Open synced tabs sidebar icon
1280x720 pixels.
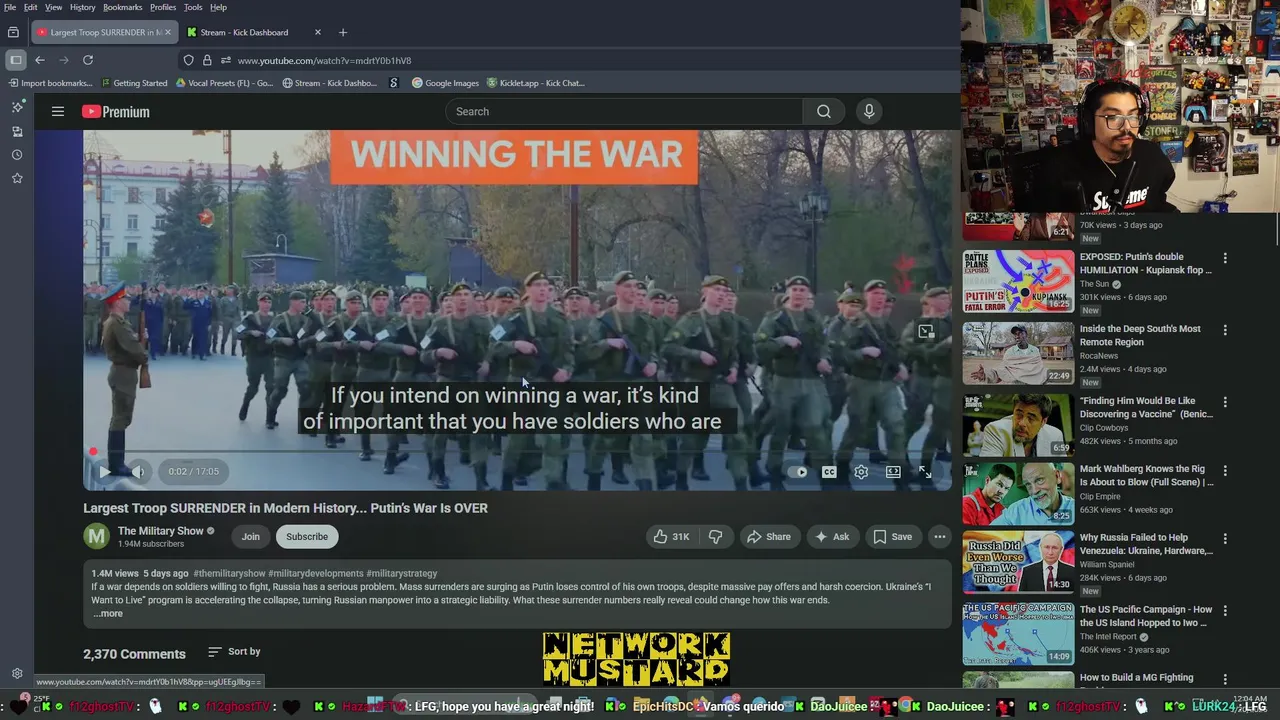17,131
